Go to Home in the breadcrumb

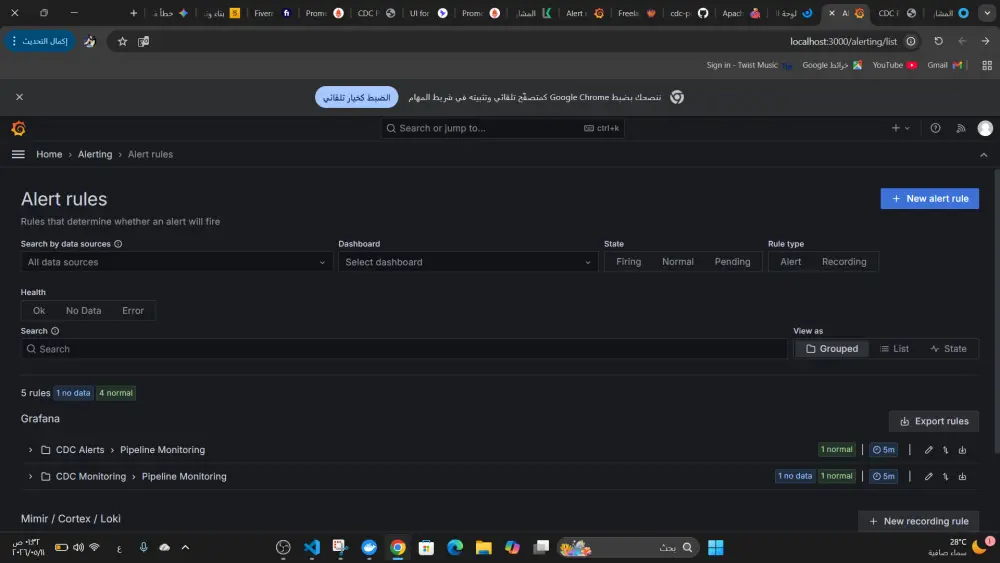coord(49,154)
